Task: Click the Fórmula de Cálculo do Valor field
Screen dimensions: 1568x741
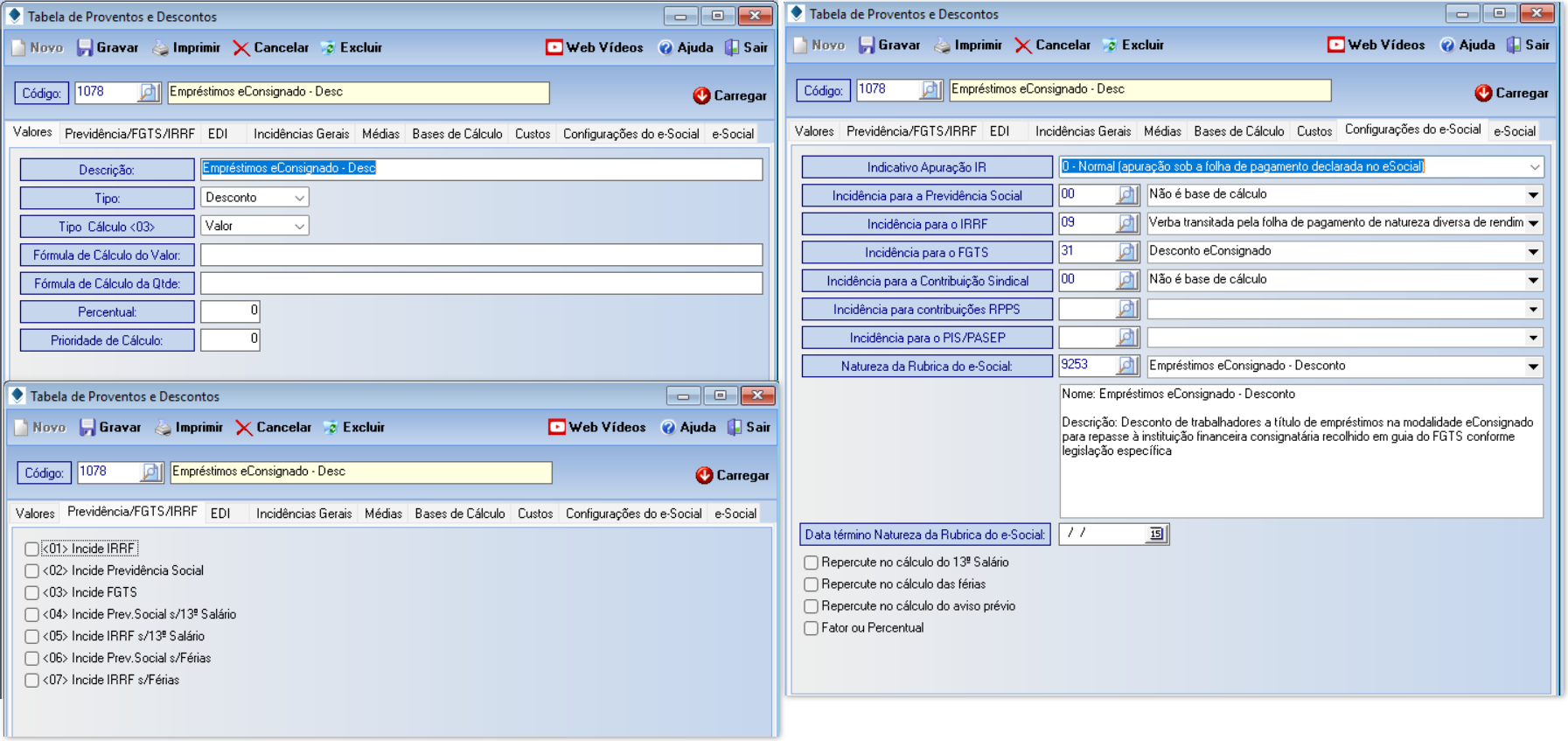Action: pyautogui.click(x=481, y=255)
